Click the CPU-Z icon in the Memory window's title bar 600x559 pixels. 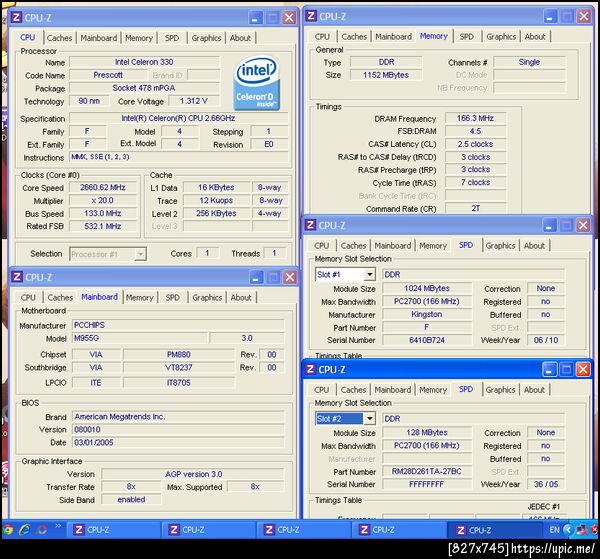point(311,17)
